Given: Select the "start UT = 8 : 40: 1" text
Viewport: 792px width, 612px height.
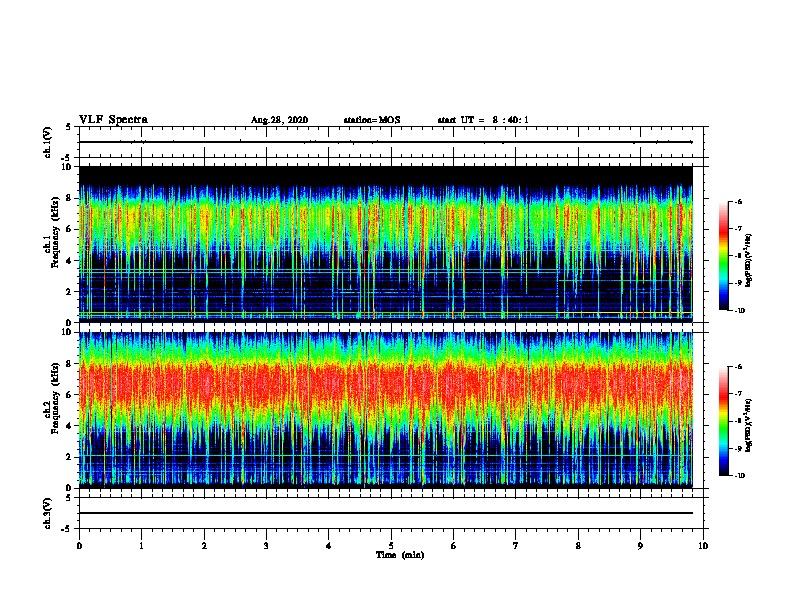Looking at the screenshot, I should coord(483,120).
